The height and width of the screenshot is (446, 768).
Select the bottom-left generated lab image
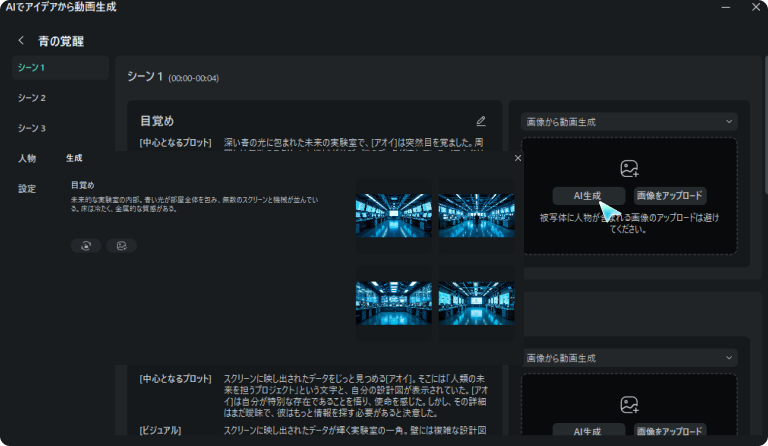(x=394, y=303)
